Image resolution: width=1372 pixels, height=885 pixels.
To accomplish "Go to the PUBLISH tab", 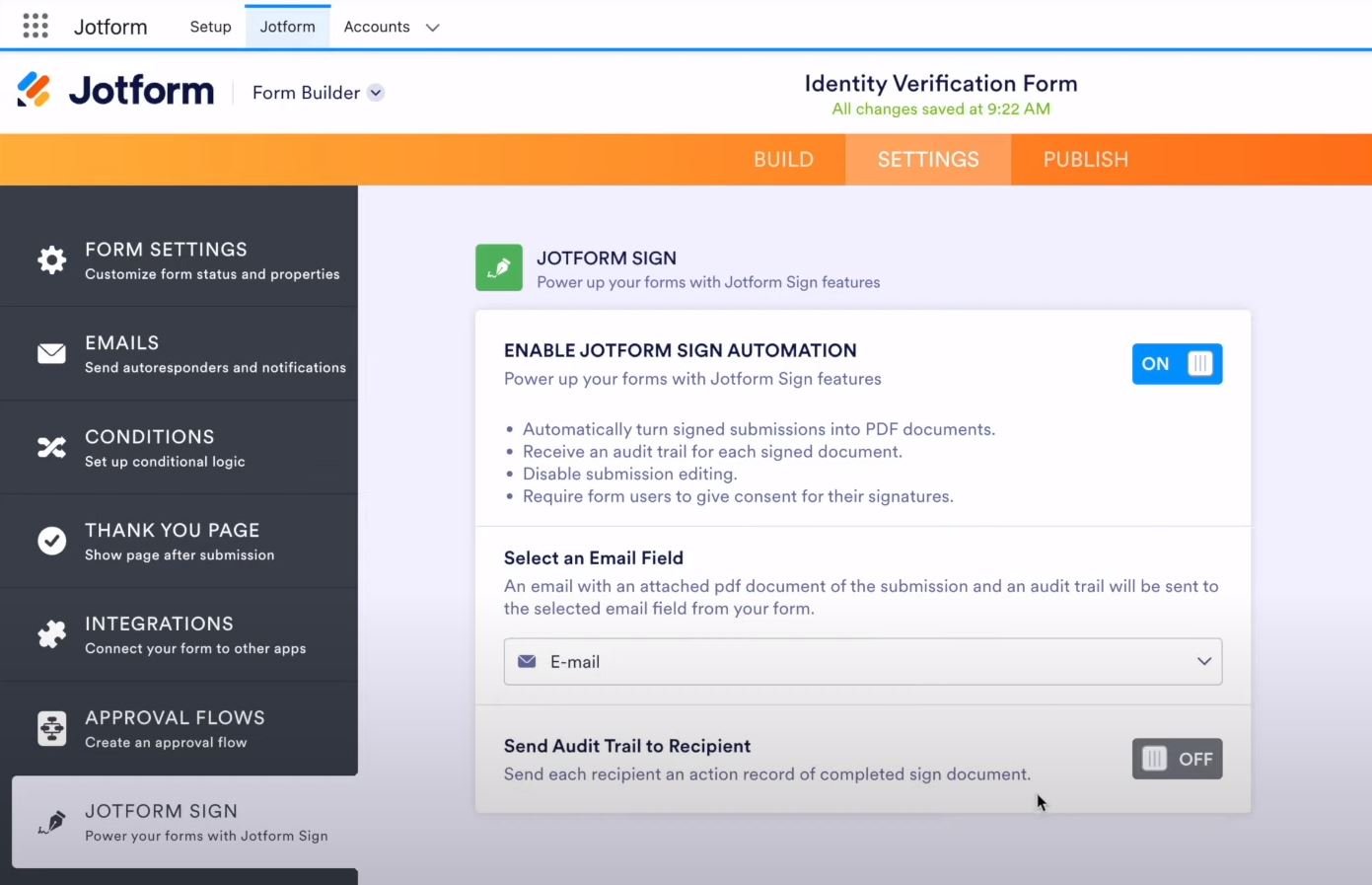I will [1085, 160].
